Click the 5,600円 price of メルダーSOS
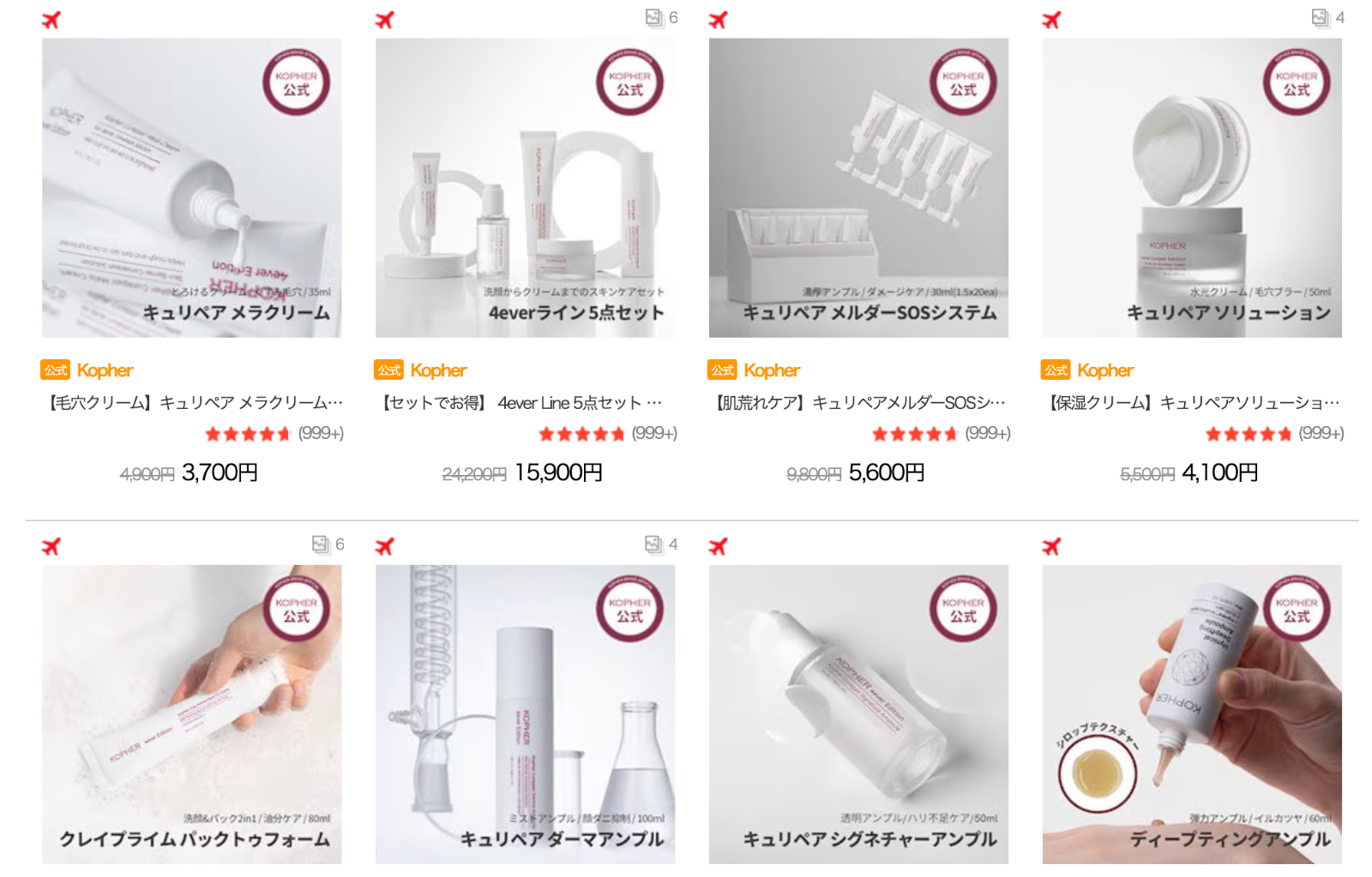 [887, 472]
